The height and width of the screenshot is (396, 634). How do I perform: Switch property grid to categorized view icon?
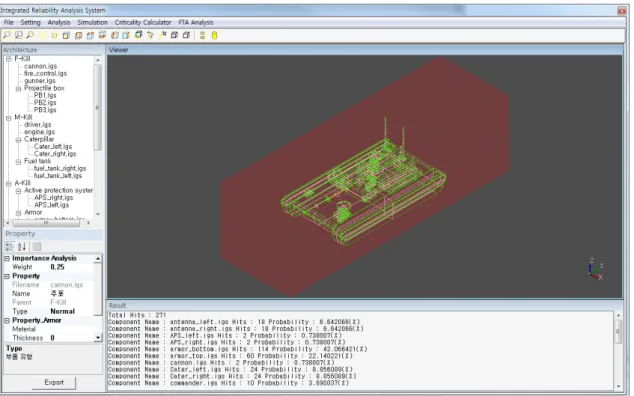[10, 246]
